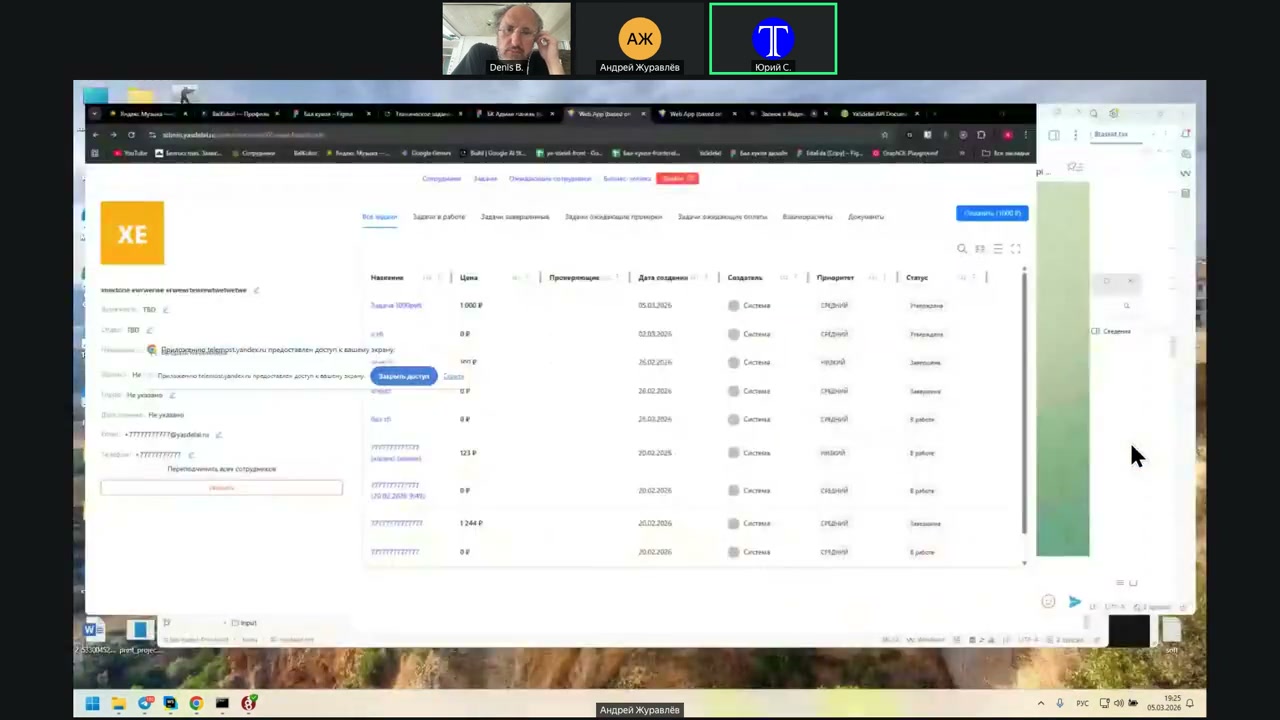The image size is (1280, 720).
Task: Click the emoji smiley icon in chat
Action: (x=1048, y=601)
